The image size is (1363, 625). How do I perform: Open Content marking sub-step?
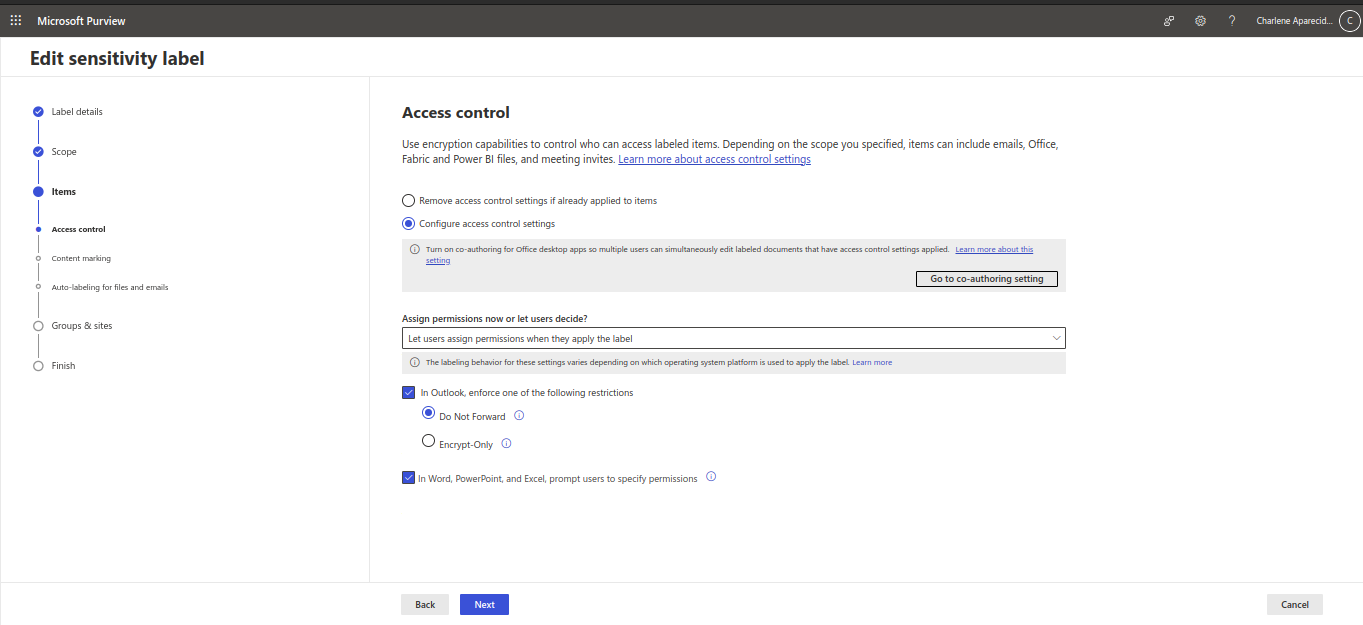81,258
